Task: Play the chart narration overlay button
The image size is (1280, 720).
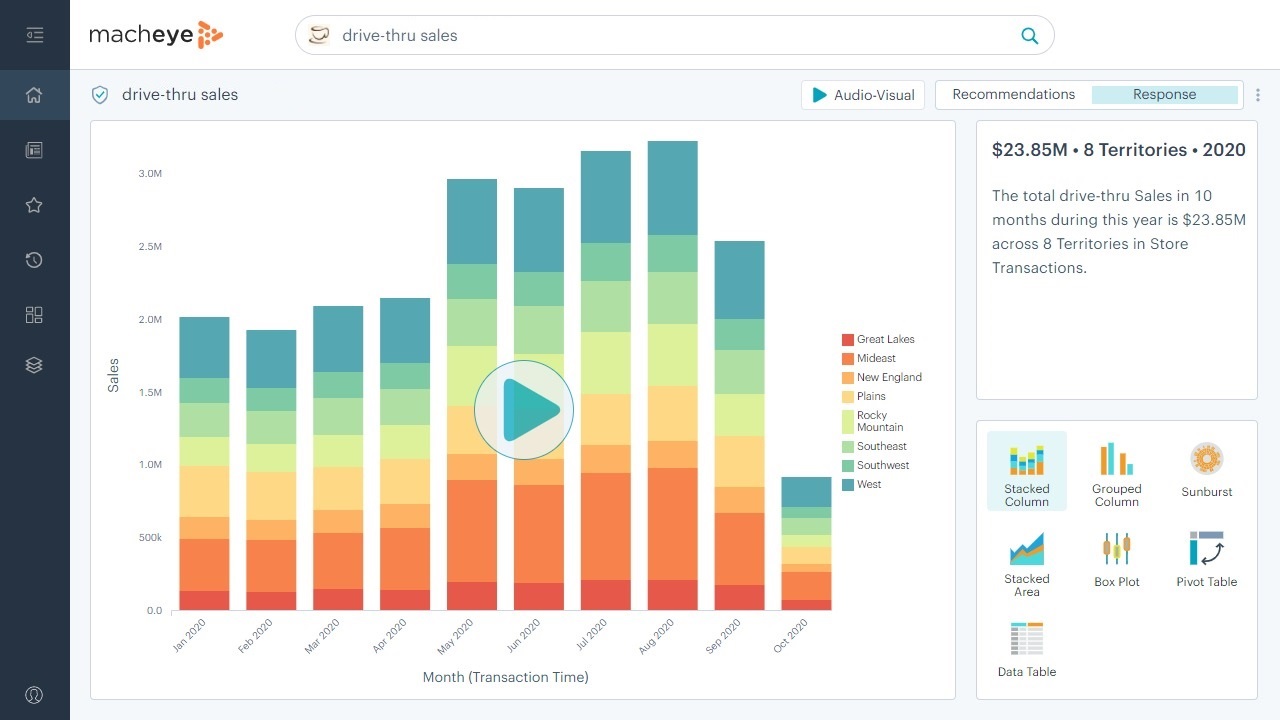Action: (523, 410)
